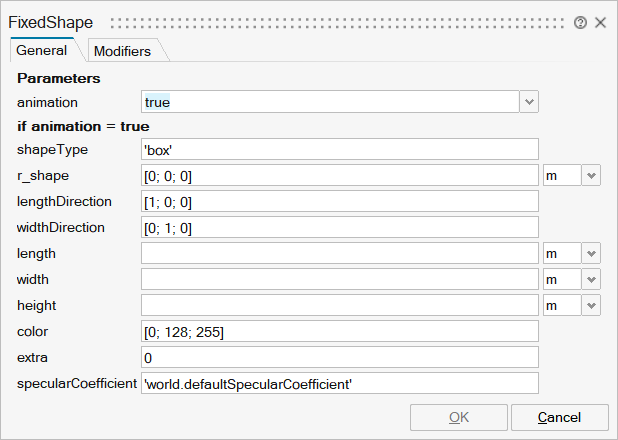
Task: Click the r_shape value field
Action: [340, 176]
